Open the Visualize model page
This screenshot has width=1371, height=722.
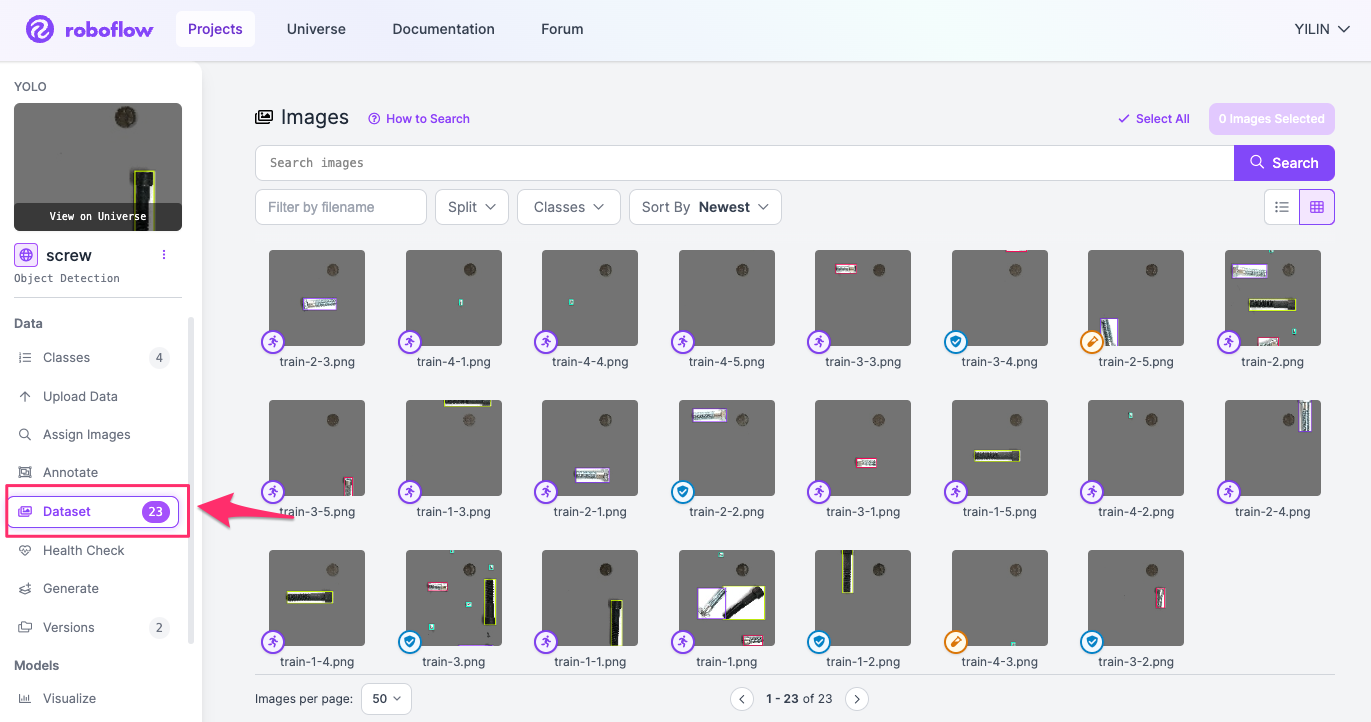click(69, 699)
